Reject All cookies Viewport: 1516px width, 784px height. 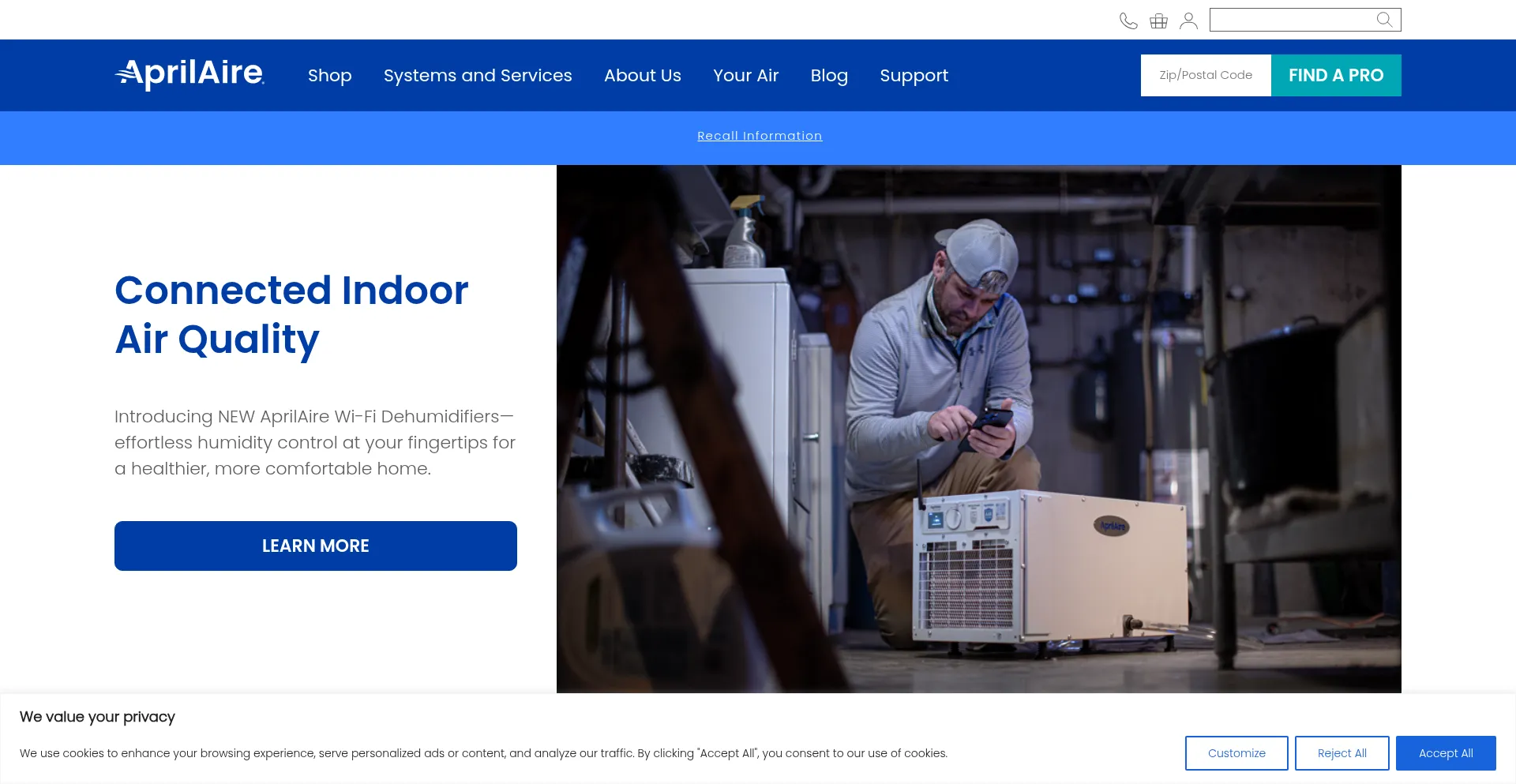click(1342, 753)
